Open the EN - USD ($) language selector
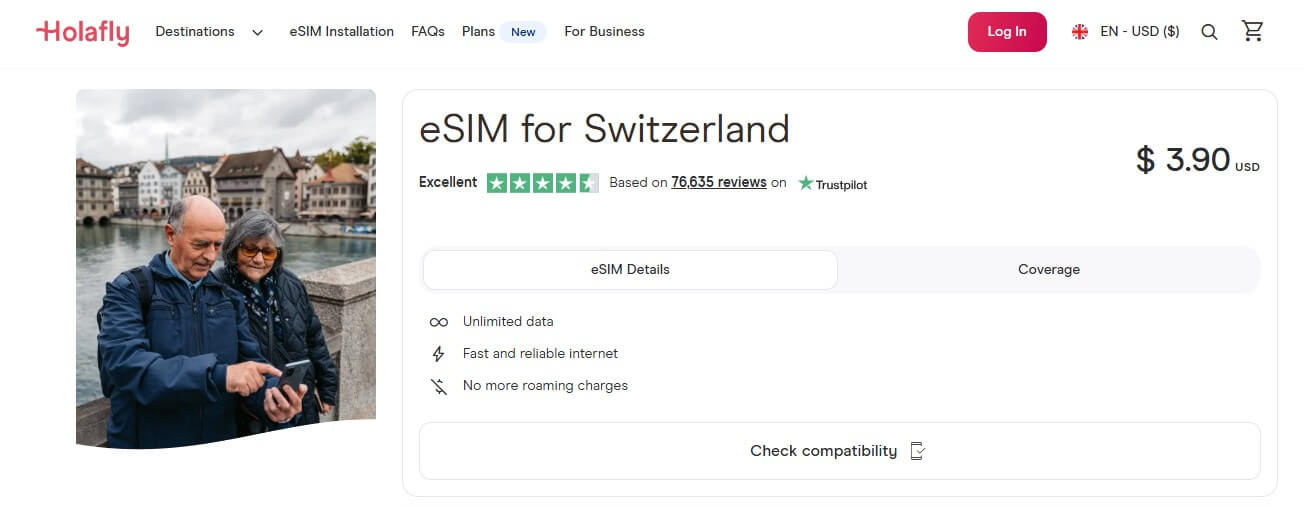Image resolution: width=1304 pixels, height=506 pixels. [1139, 32]
